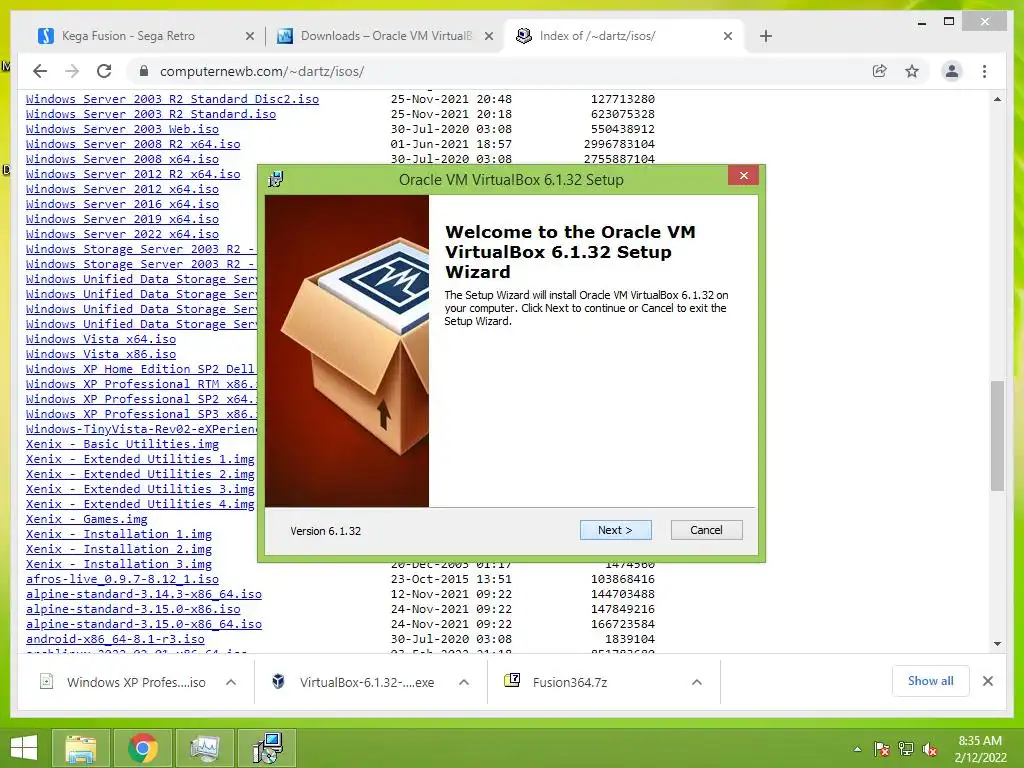Viewport: 1024px width, 768px height.
Task: Open the Chrome three-dot menu
Action: tap(984, 71)
